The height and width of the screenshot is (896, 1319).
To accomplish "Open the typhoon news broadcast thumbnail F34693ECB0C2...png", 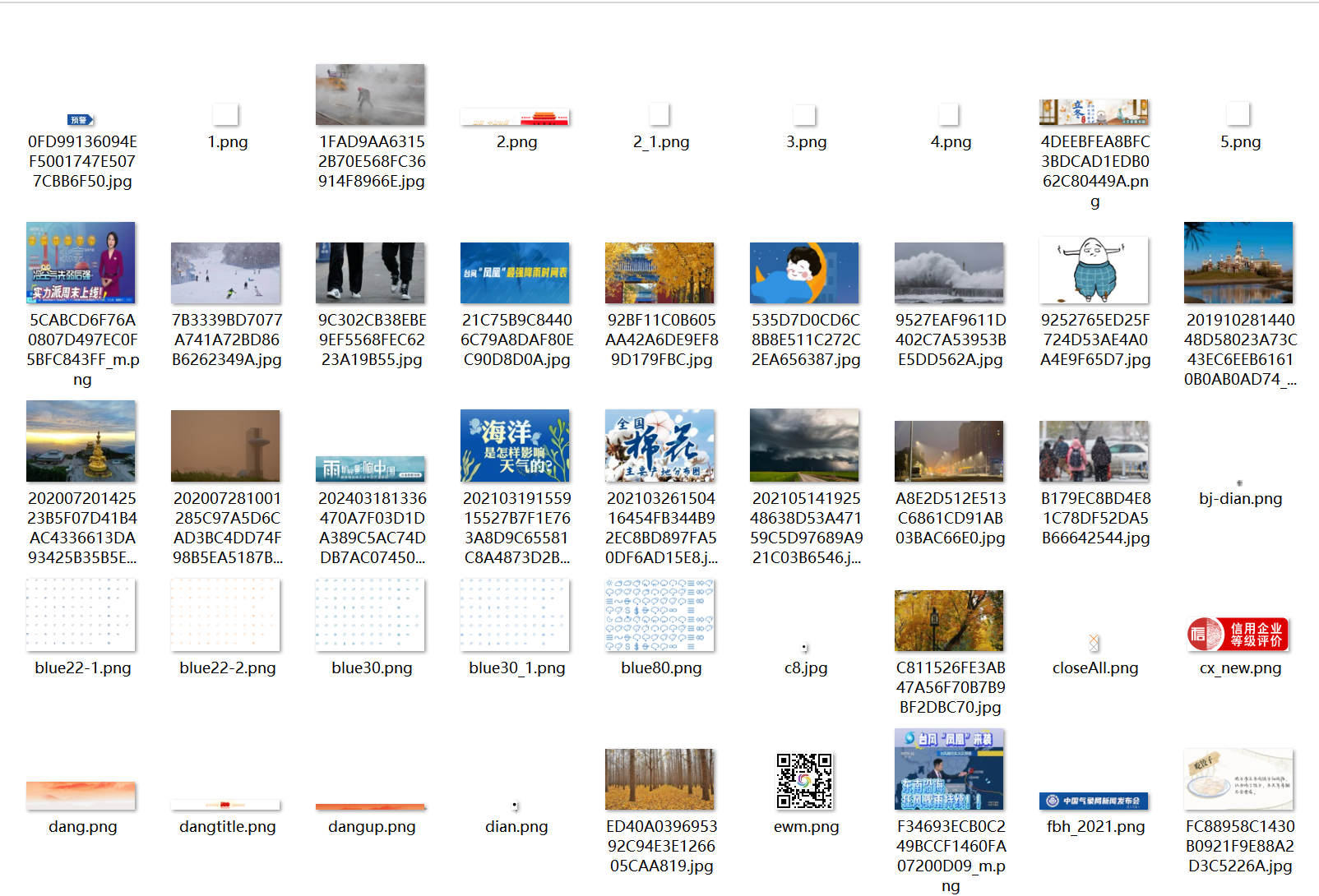I will point(949,769).
